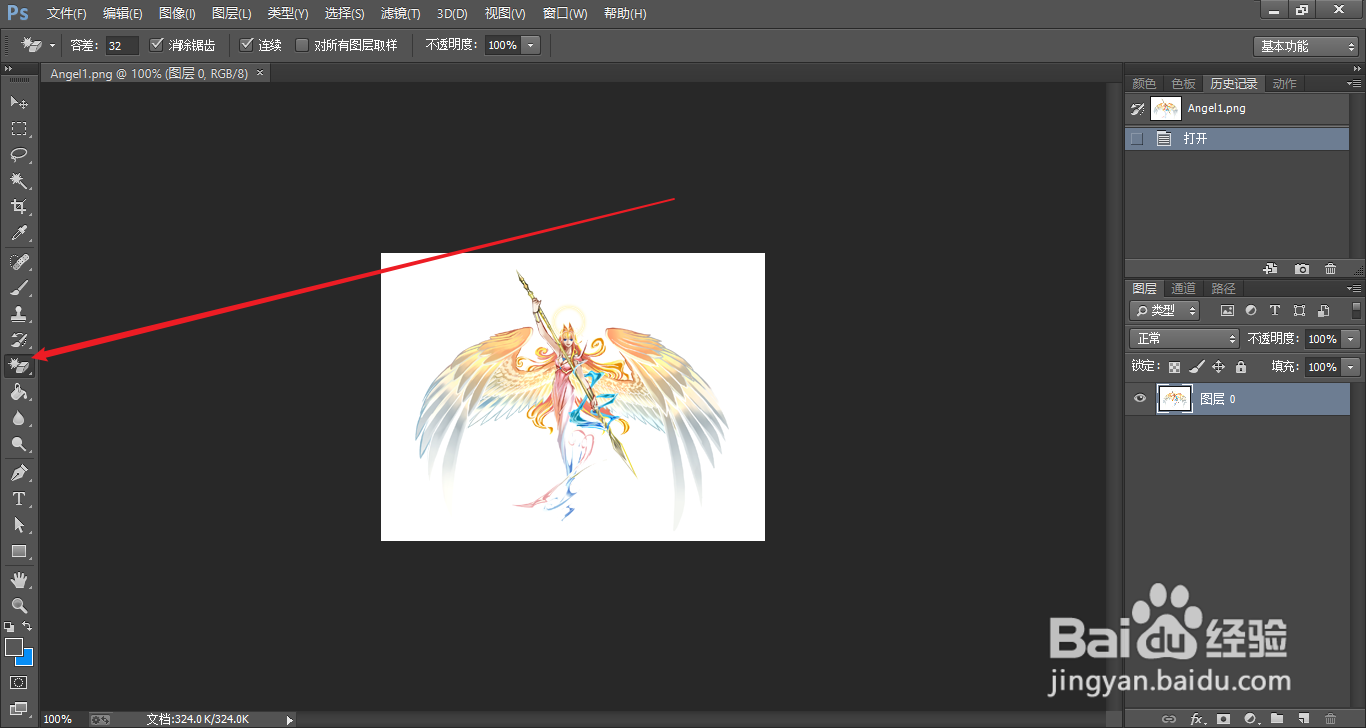Select the Zoom tool
This screenshot has width=1366, height=728.
point(19,606)
